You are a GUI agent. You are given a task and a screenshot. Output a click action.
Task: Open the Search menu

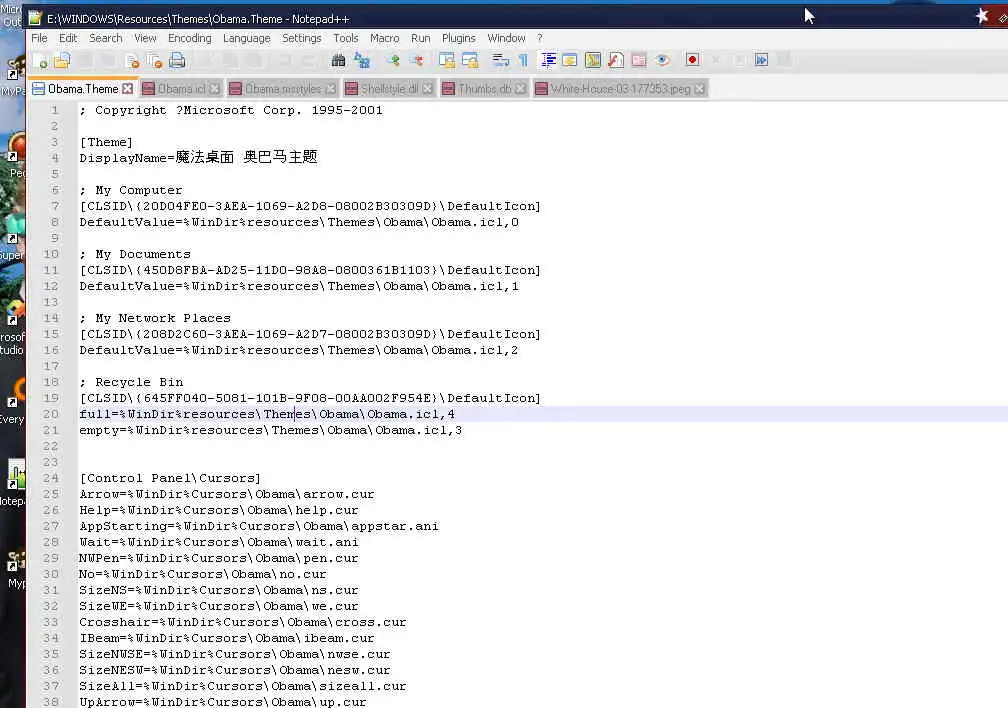(105, 38)
